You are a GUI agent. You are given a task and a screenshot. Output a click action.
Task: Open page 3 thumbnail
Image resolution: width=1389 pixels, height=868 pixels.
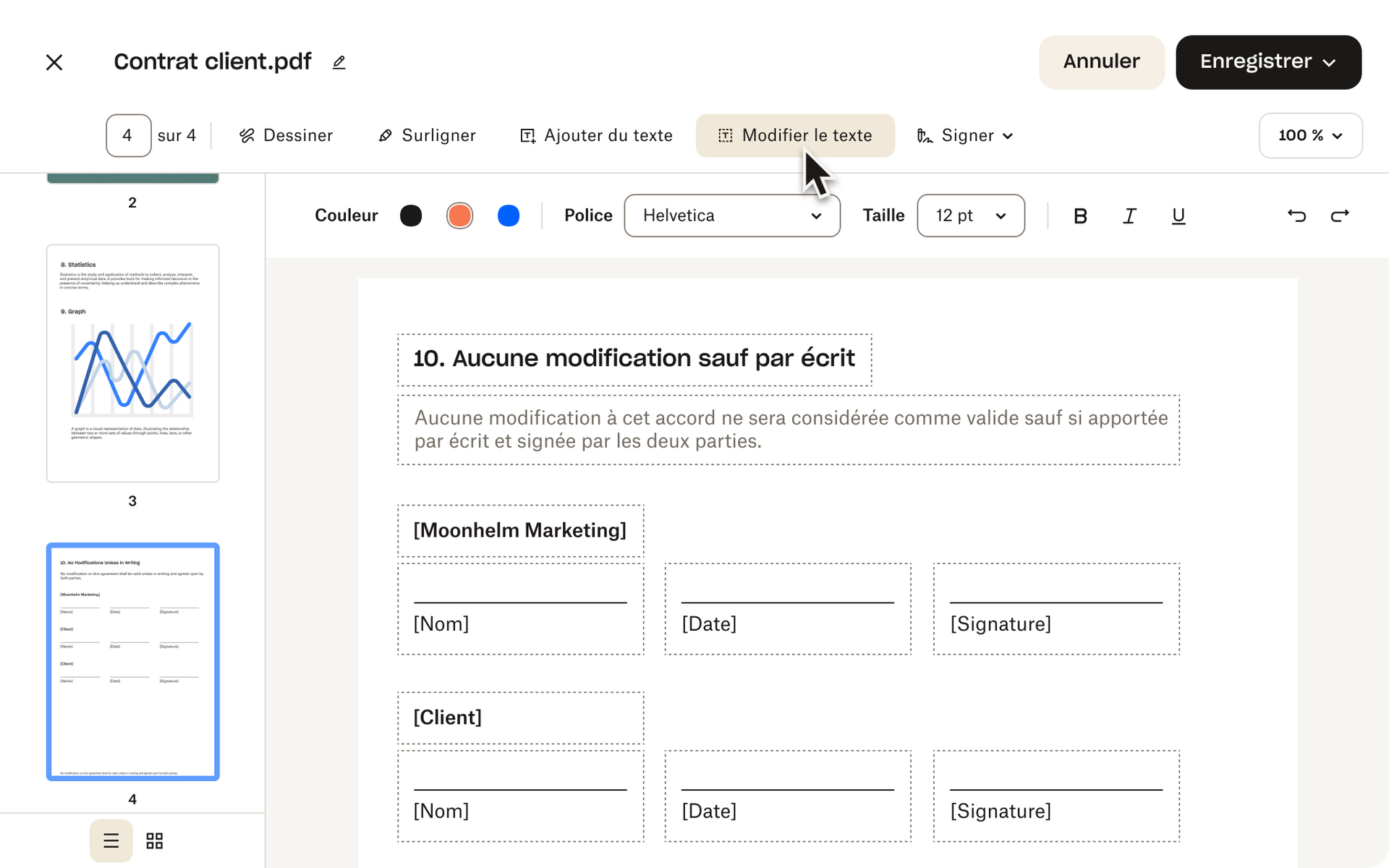132,362
